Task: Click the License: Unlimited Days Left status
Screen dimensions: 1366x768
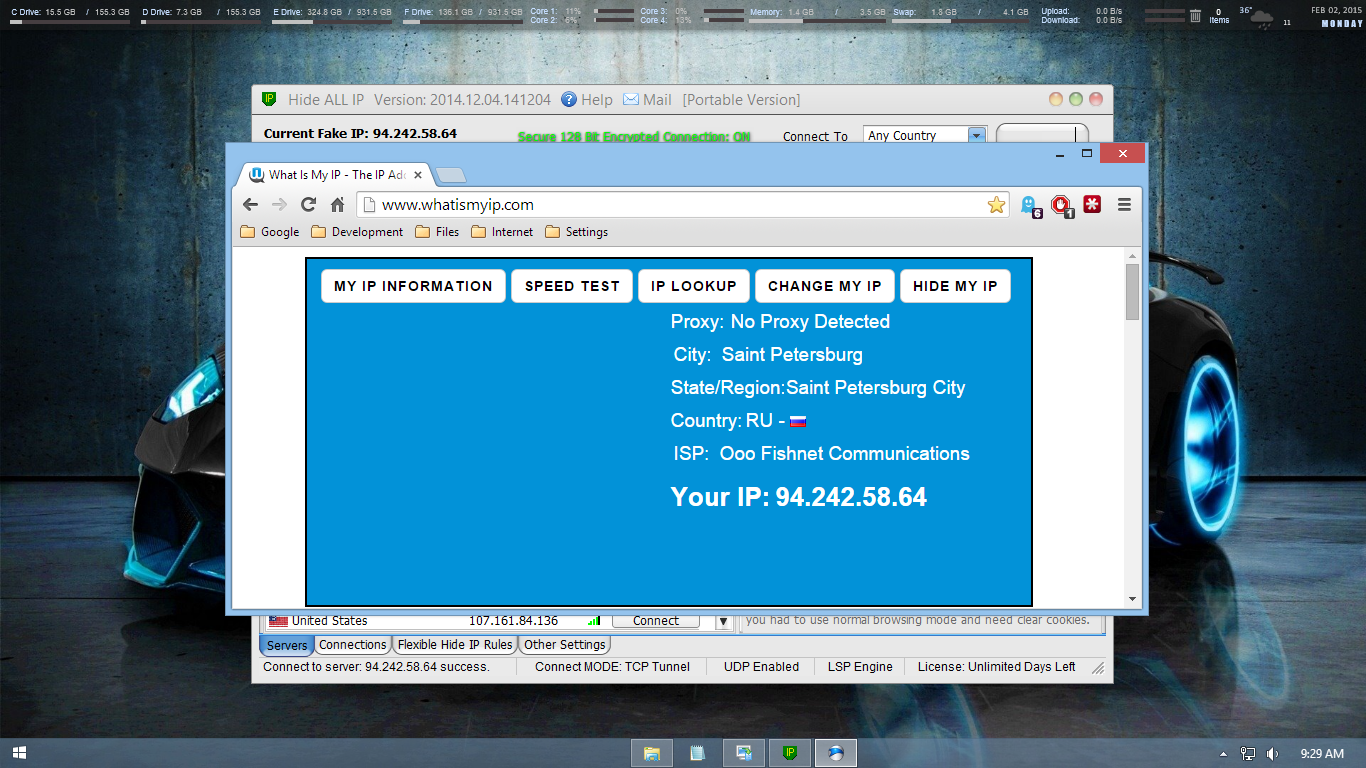Action: [x=996, y=667]
